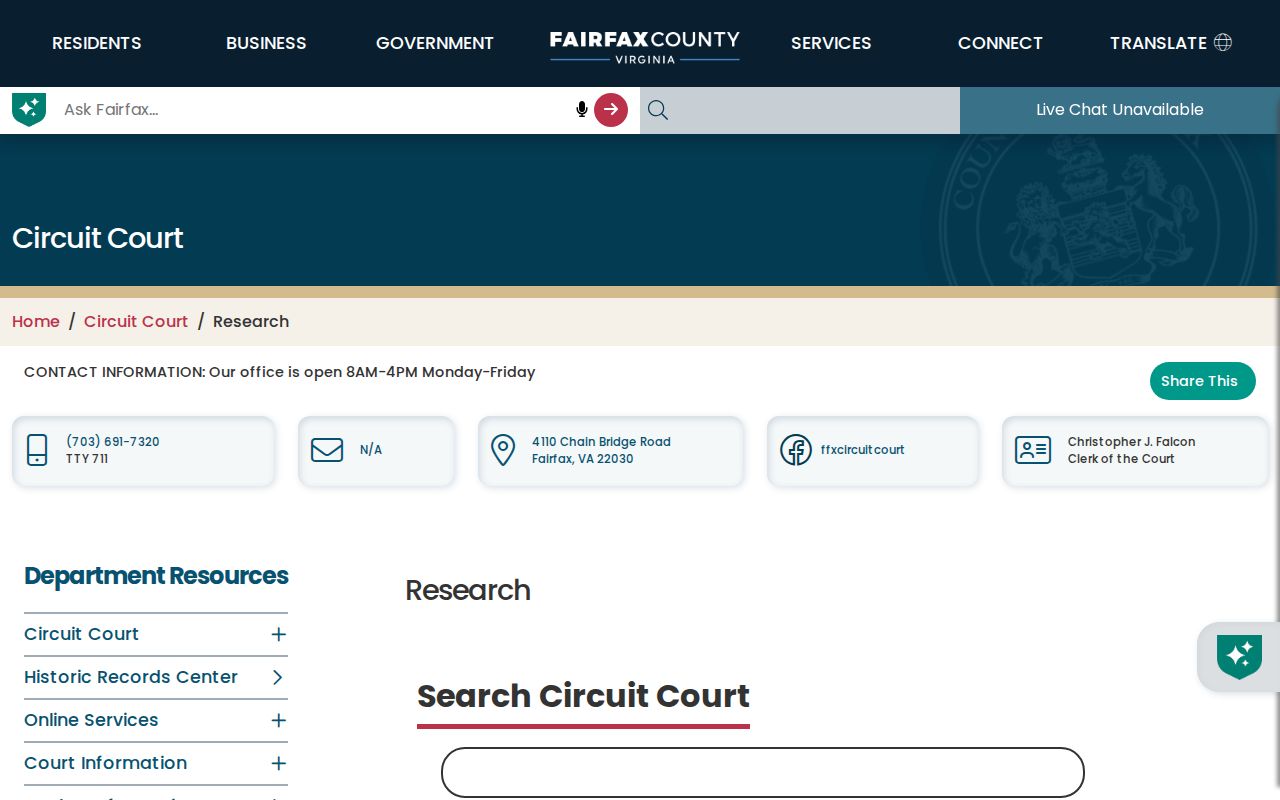Image resolution: width=1280 pixels, height=800 pixels.
Task: Activate the microphone voice input icon
Action: coord(582,109)
